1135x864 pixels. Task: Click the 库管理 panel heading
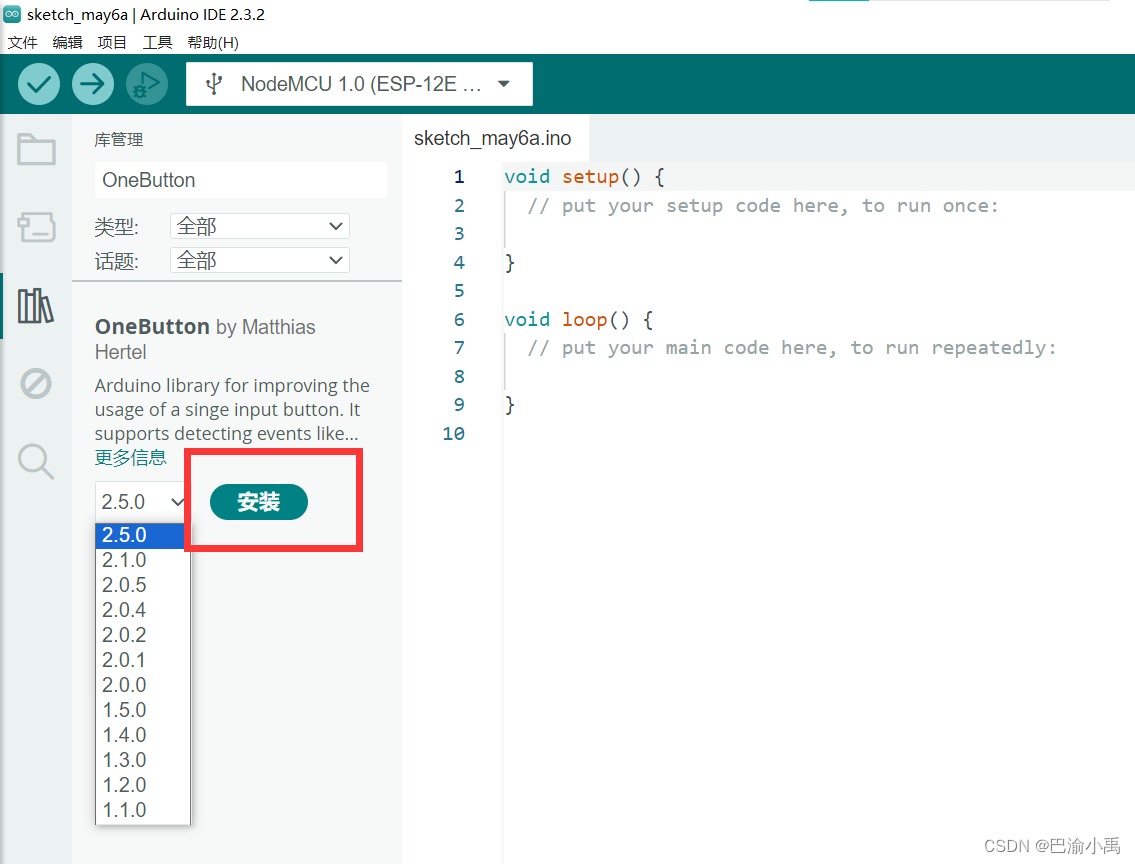119,140
